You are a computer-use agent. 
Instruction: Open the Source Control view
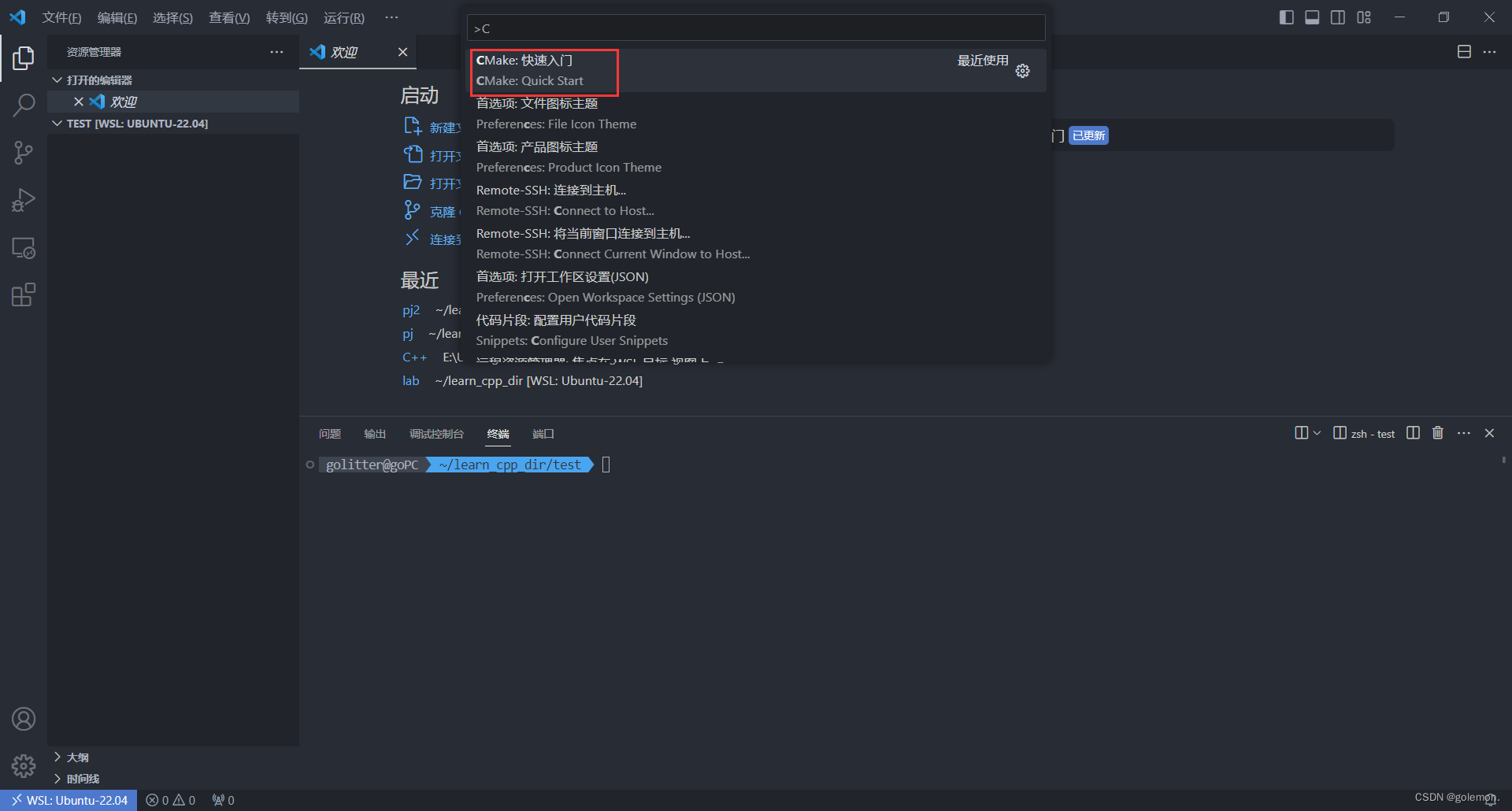(x=24, y=153)
